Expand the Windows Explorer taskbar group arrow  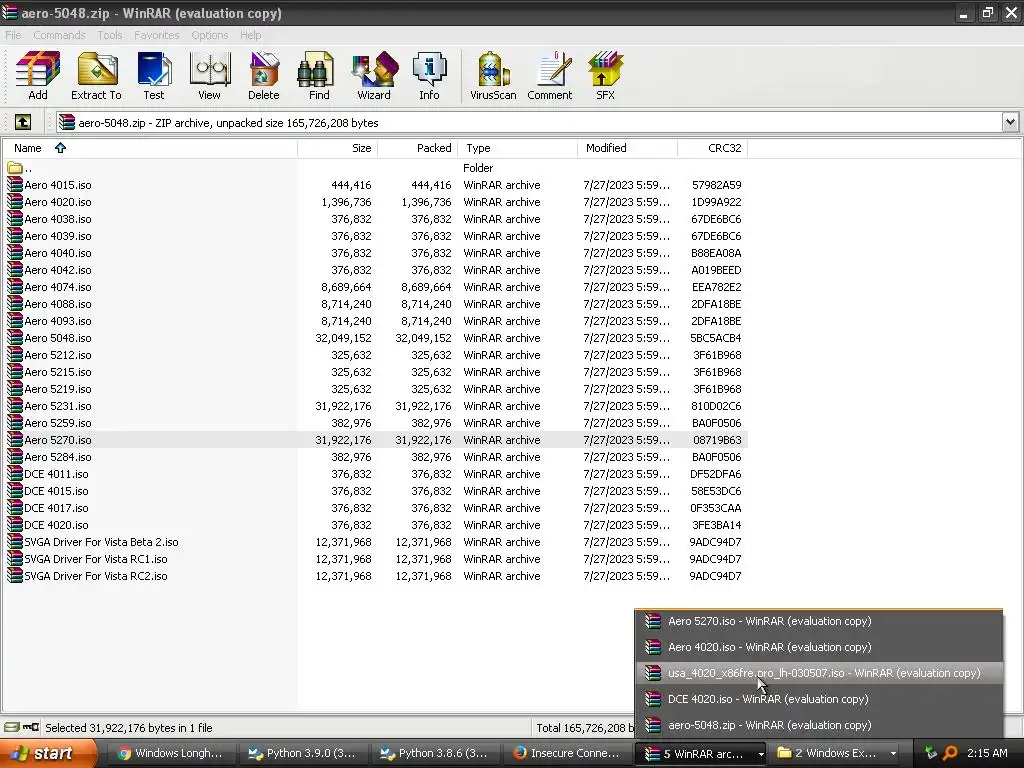(x=893, y=754)
